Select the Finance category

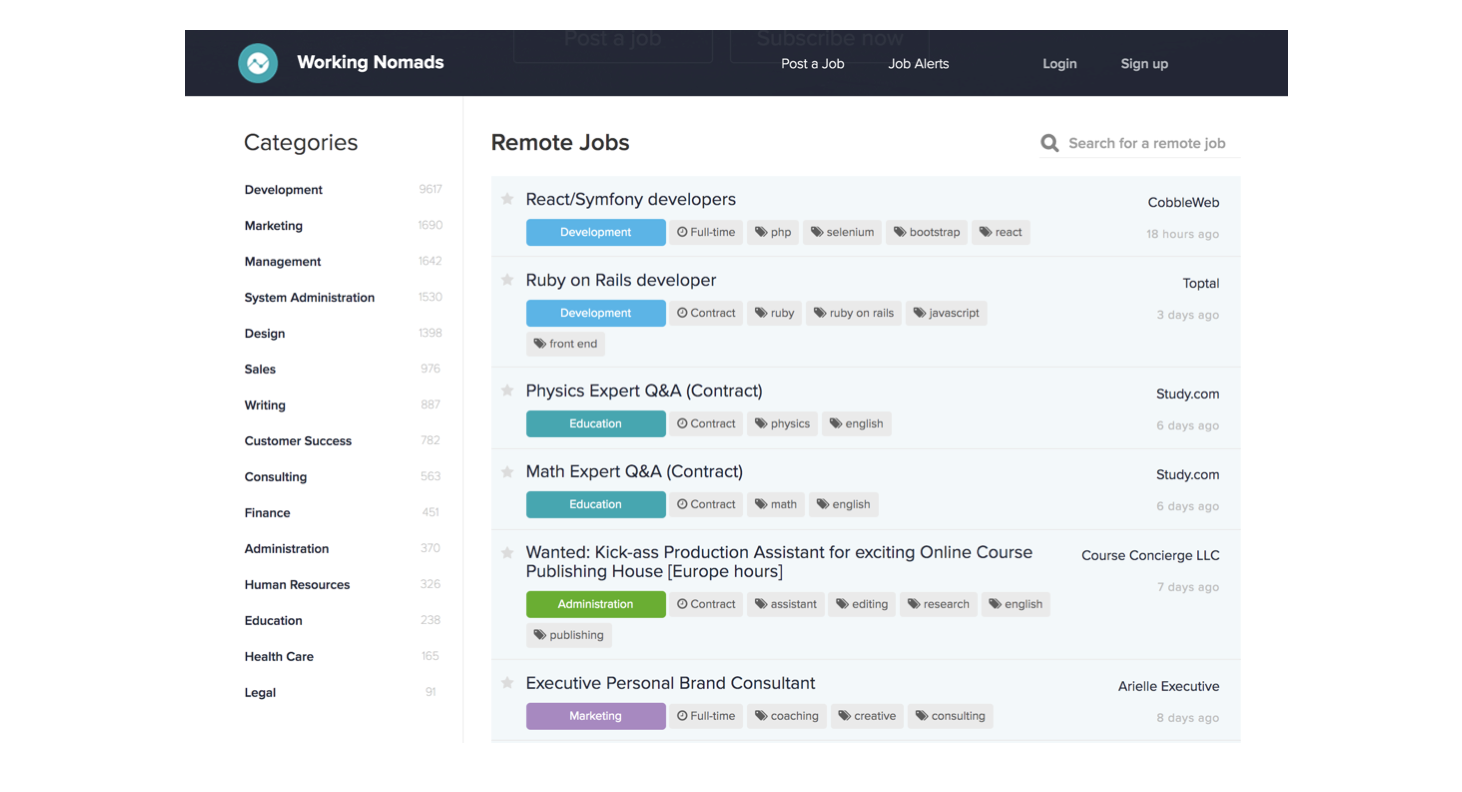267,513
